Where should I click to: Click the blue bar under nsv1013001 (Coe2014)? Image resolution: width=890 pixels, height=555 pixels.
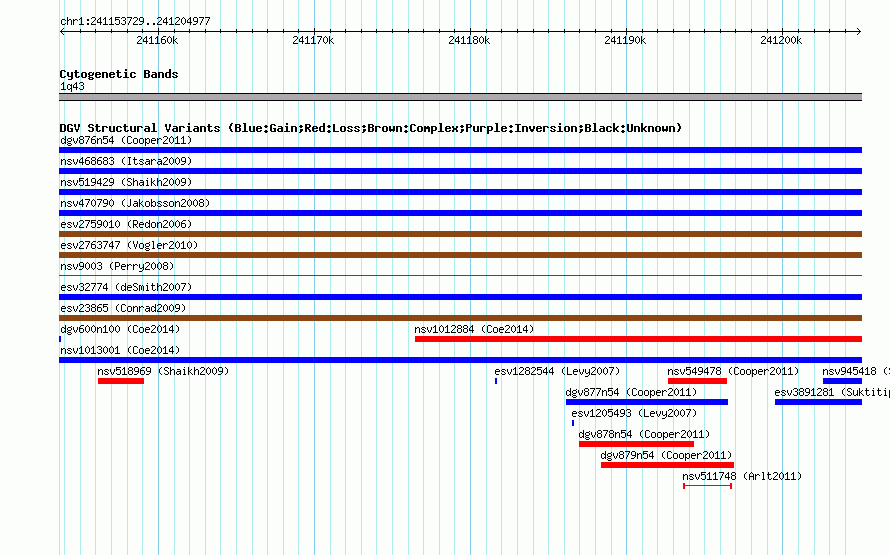tap(460, 360)
